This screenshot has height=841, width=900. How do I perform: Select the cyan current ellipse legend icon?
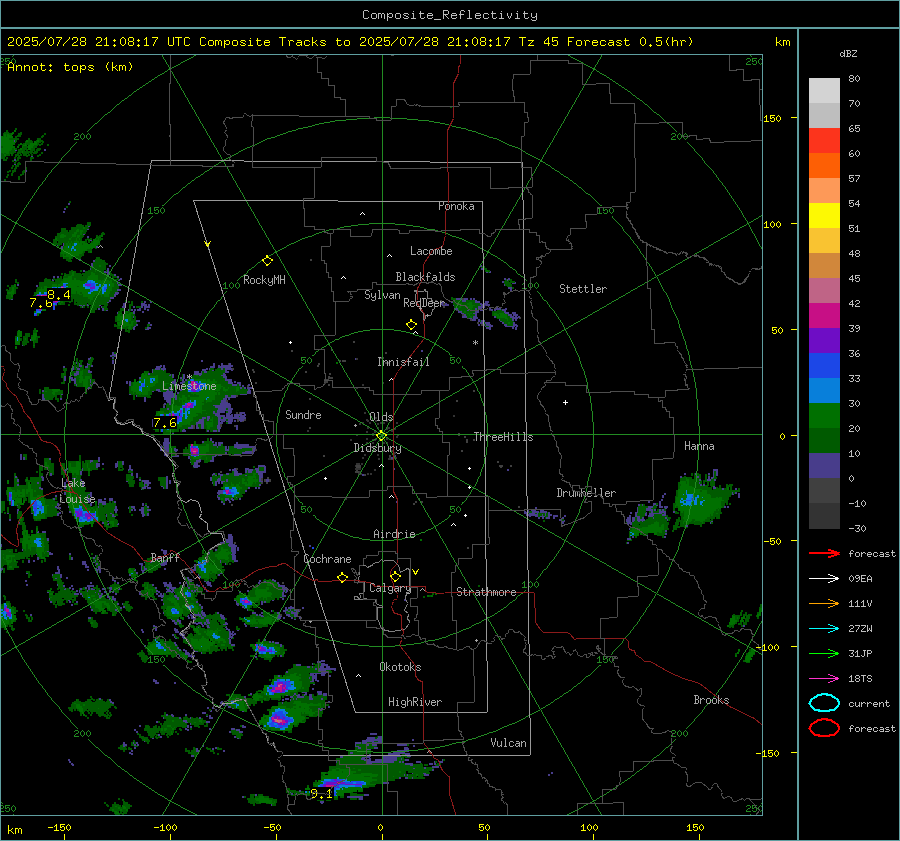click(x=824, y=703)
